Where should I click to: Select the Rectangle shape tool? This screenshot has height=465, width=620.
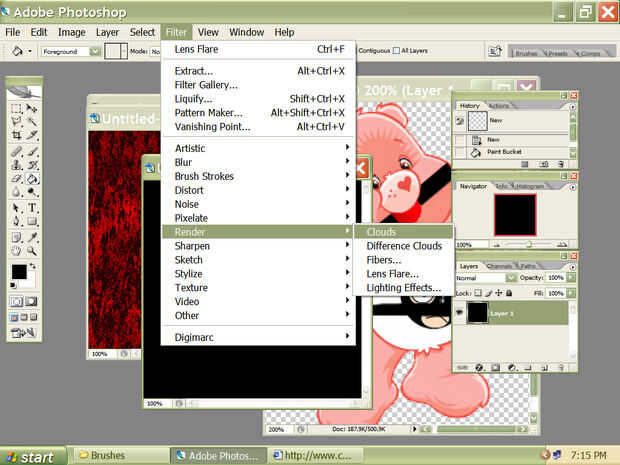(32, 221)
